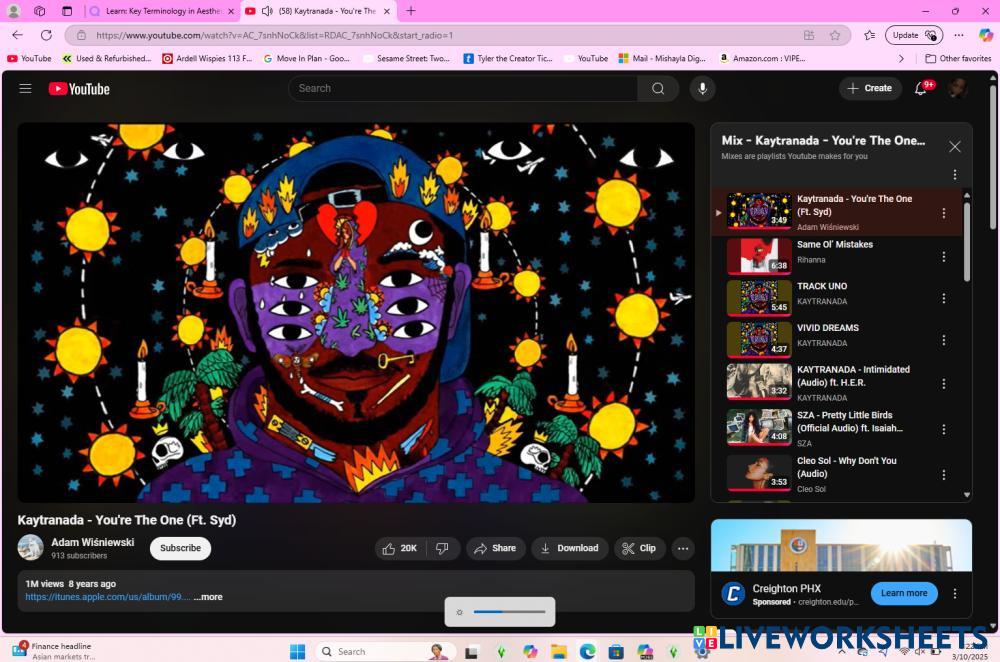Screen dimensions: 1000x662
Task: Open the iTunes link in description
Action: click(x=108, y=597)
